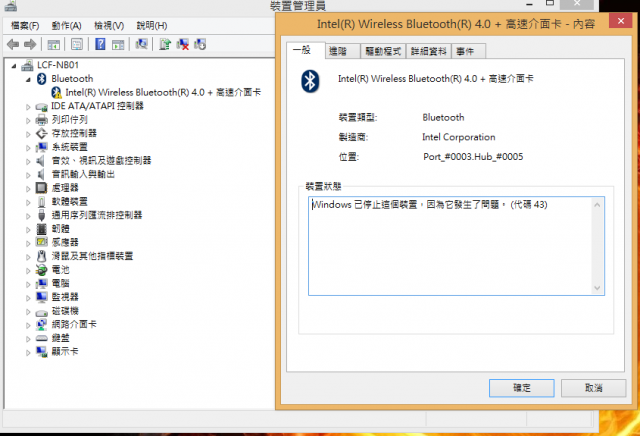Viewport: 640px width, 436px height.
Task: Open the 檢視(V) menu
Action: pyautogui.click(x=109, y=26)
